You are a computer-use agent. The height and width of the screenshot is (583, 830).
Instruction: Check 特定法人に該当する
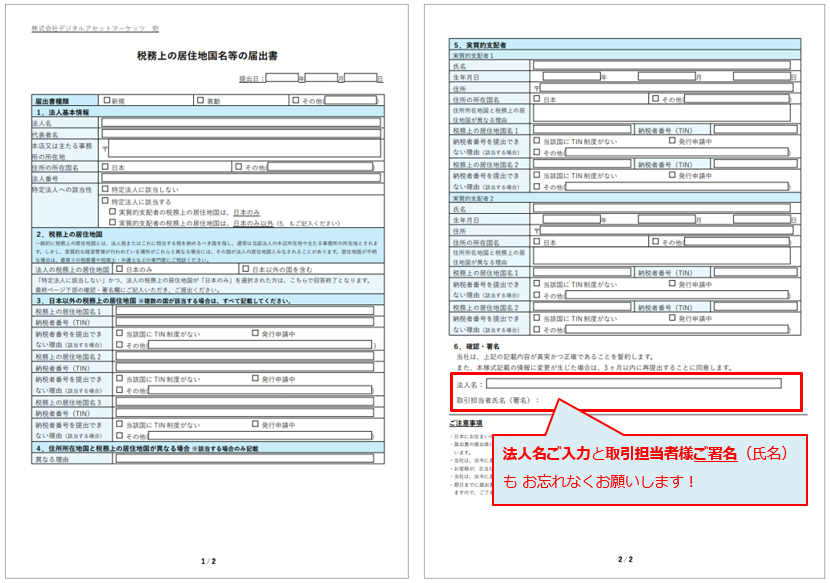[105, 201]
